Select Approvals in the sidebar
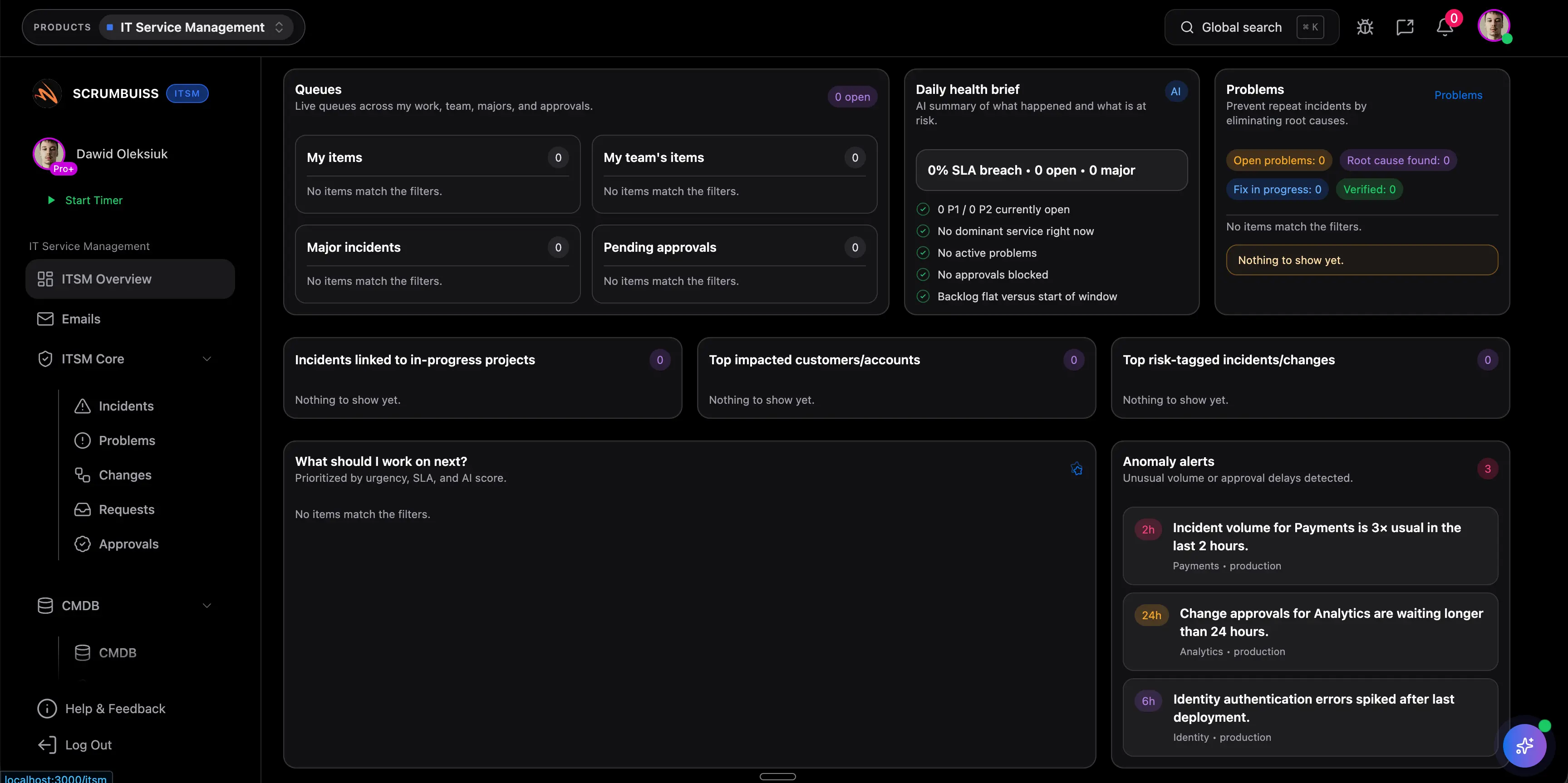1568x783 pixels. 129,544
